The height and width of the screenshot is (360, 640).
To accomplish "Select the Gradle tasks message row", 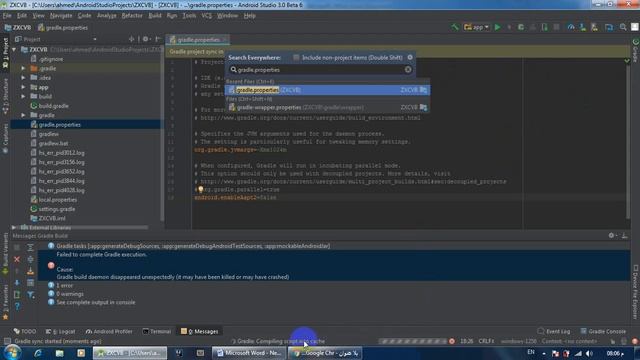I will [x=333, y=246].
